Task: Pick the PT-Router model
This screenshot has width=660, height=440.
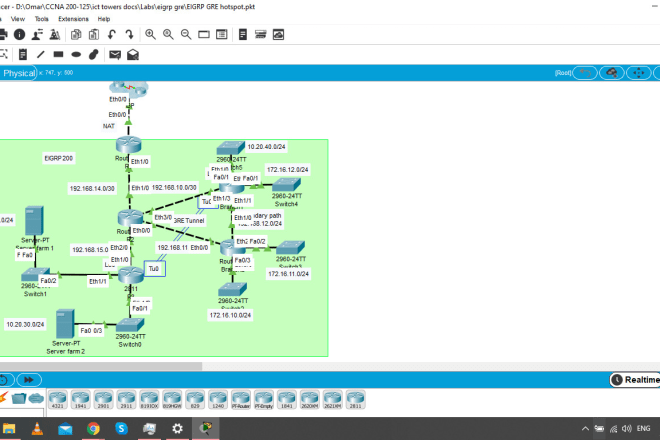Action: (x=241, y=400)
